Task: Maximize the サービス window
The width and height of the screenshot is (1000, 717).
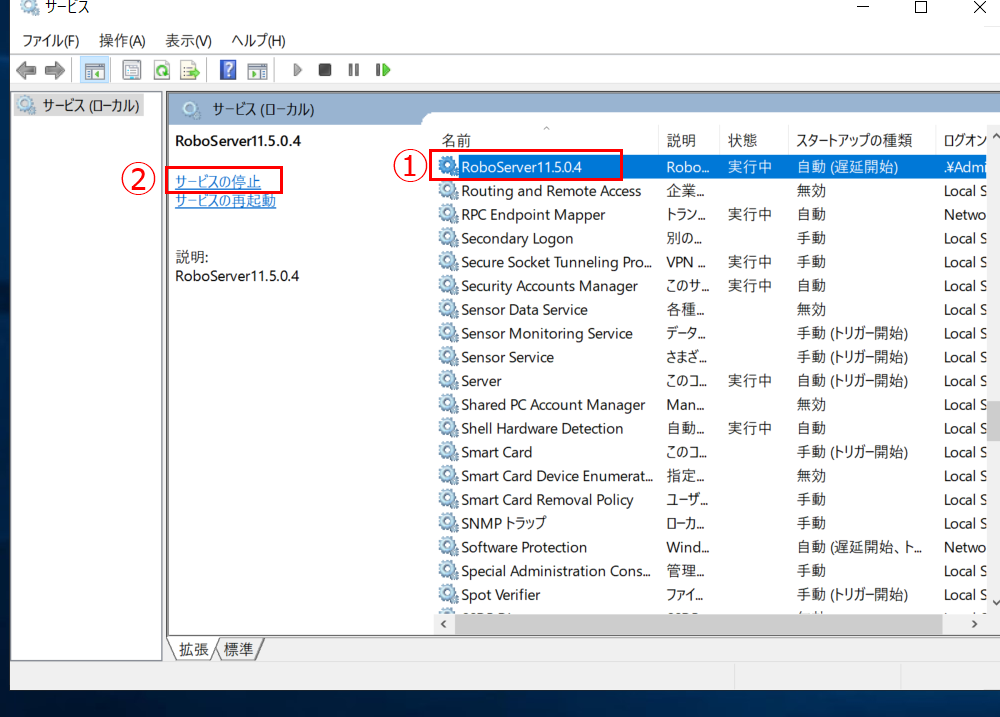Action: 921,8
